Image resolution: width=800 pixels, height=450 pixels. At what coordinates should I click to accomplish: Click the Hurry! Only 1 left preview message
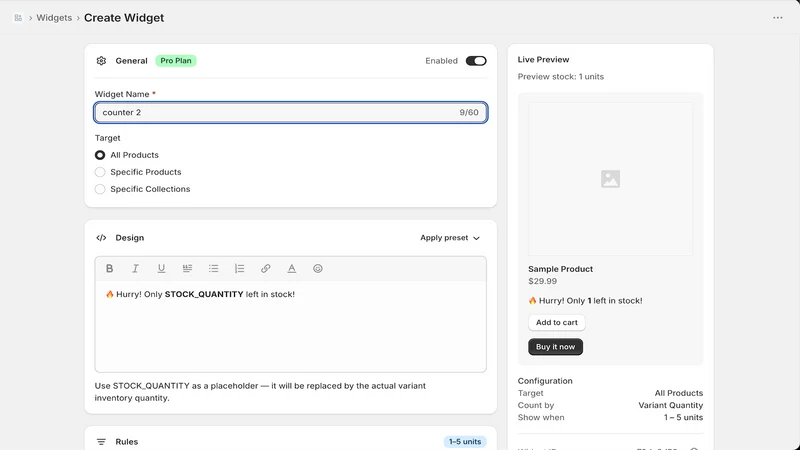pos(585,301)
